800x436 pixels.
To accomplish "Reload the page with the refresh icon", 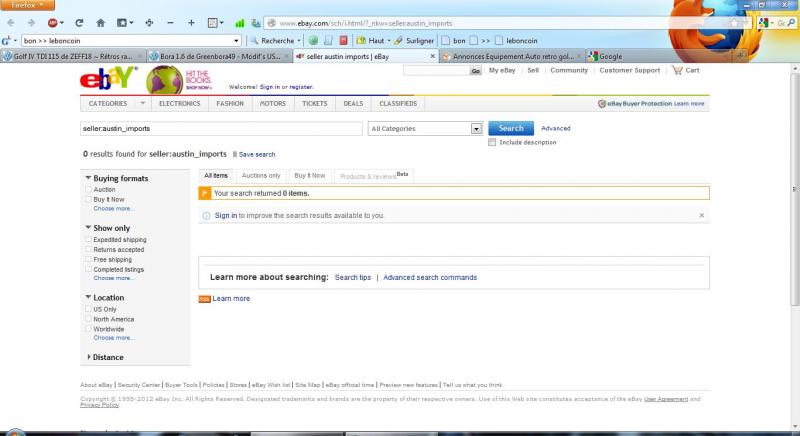I will tap(79, 23).
